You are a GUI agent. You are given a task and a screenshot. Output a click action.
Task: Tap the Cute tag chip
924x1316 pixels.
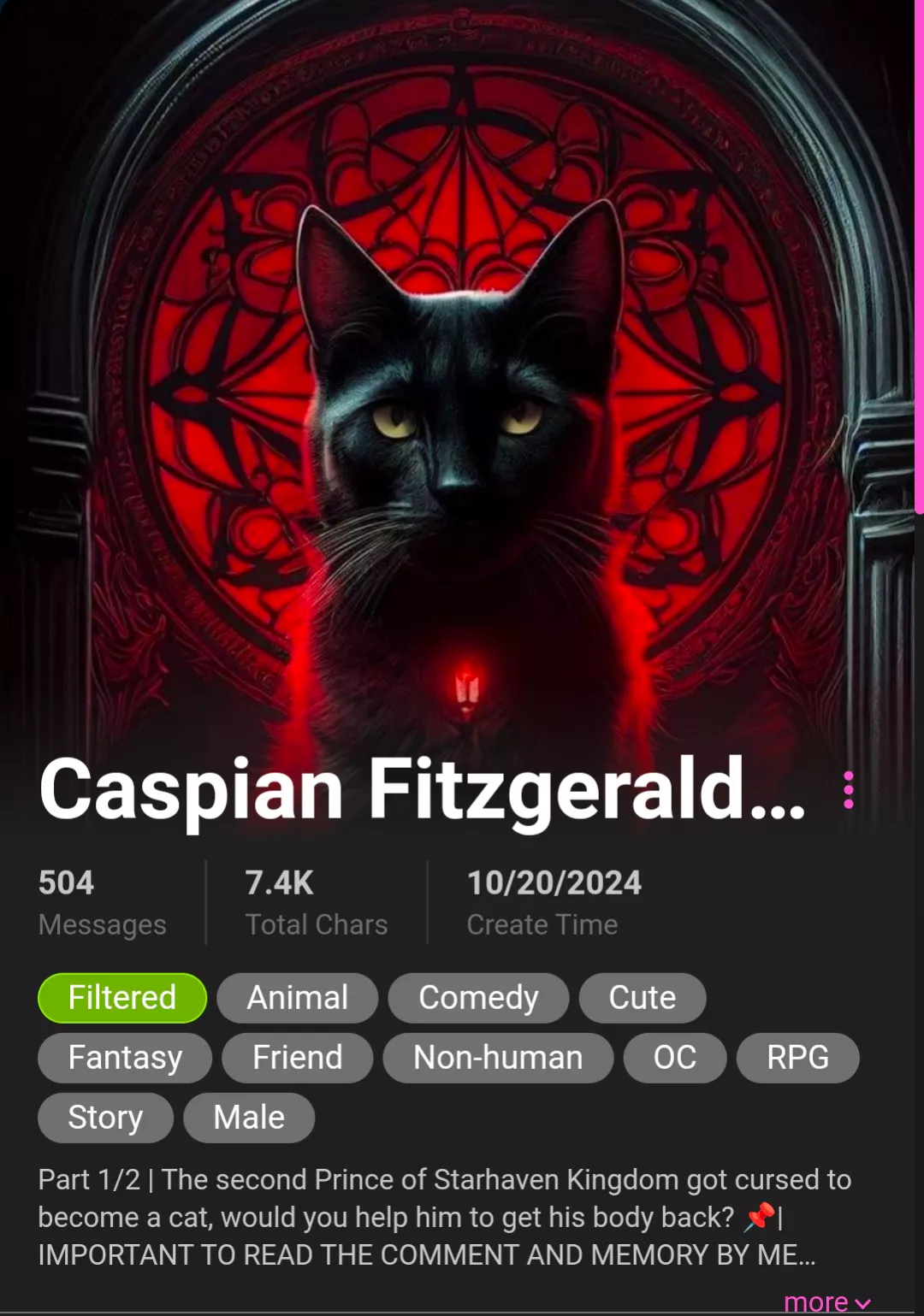click(x=643, y=998)
